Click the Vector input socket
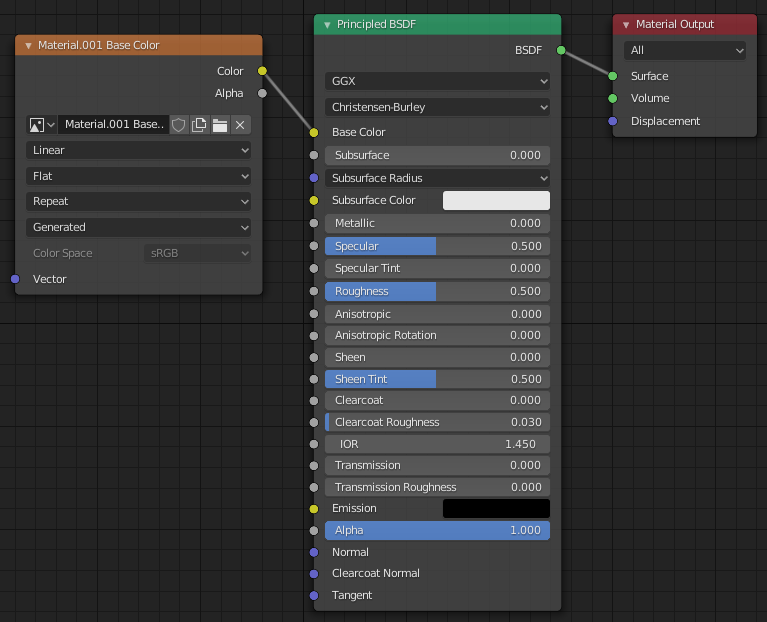The image size is (767, 622). coord(15,279)
